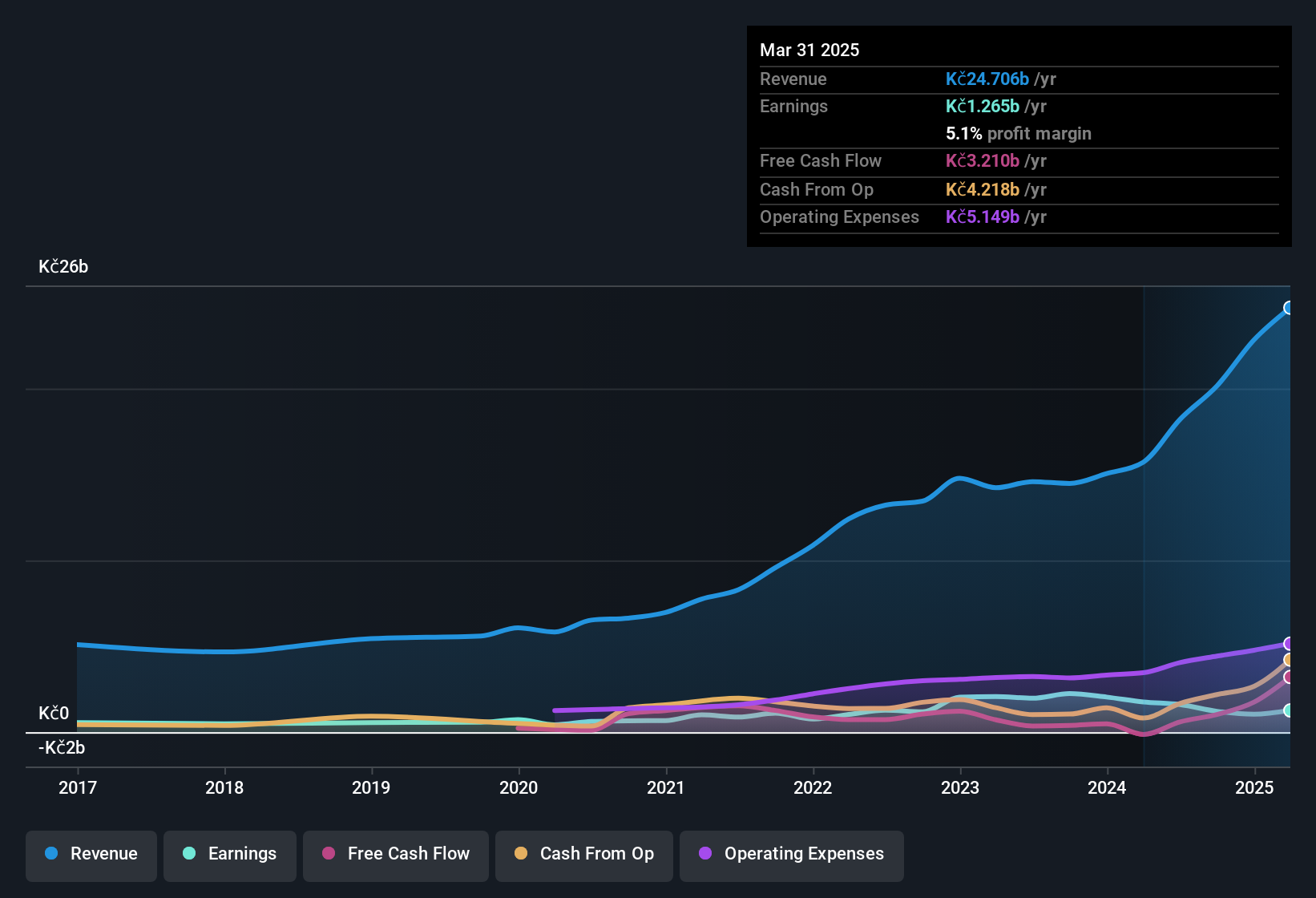Click the Free Cash Flow legend button

pyautogui.click(x=395, y=854)
